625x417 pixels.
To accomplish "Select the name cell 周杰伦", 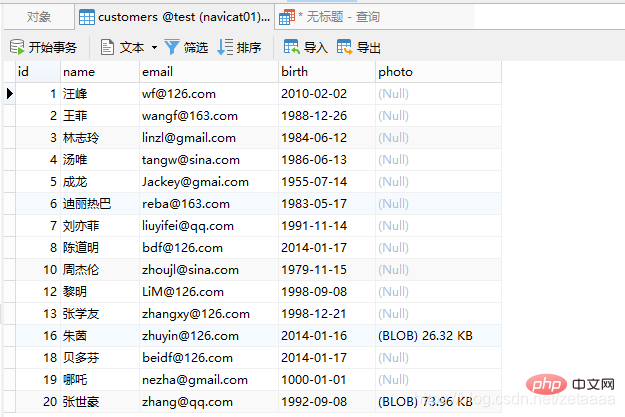I will (x=100, y=270).
